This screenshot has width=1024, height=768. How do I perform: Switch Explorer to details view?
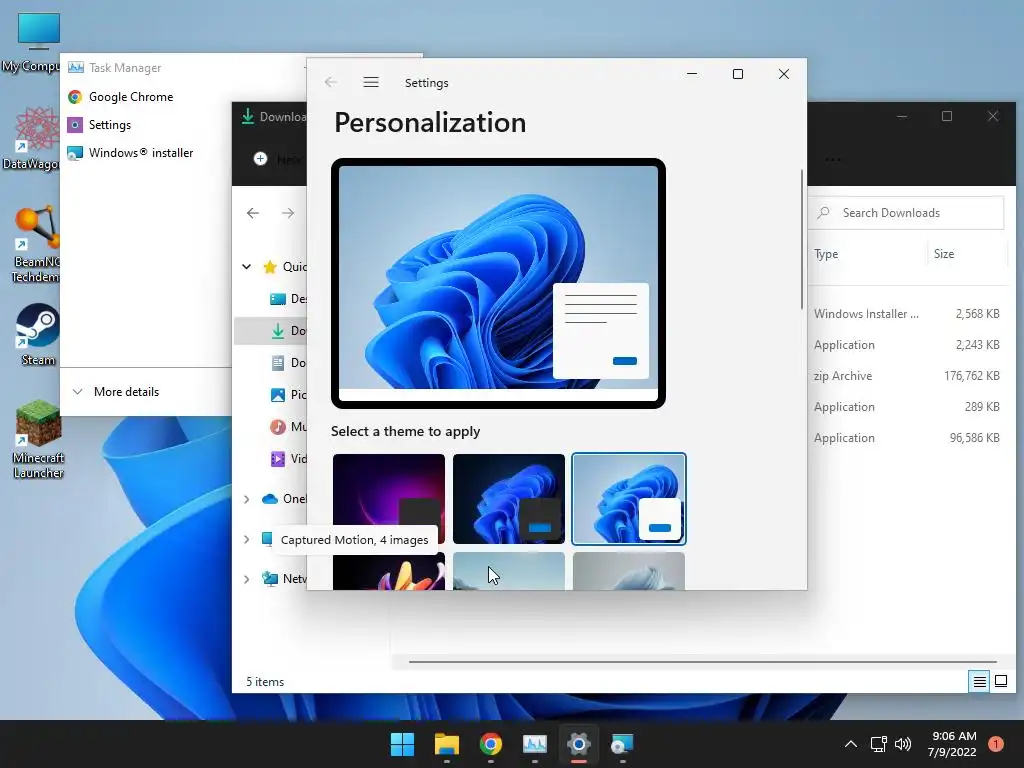(979, 682)
